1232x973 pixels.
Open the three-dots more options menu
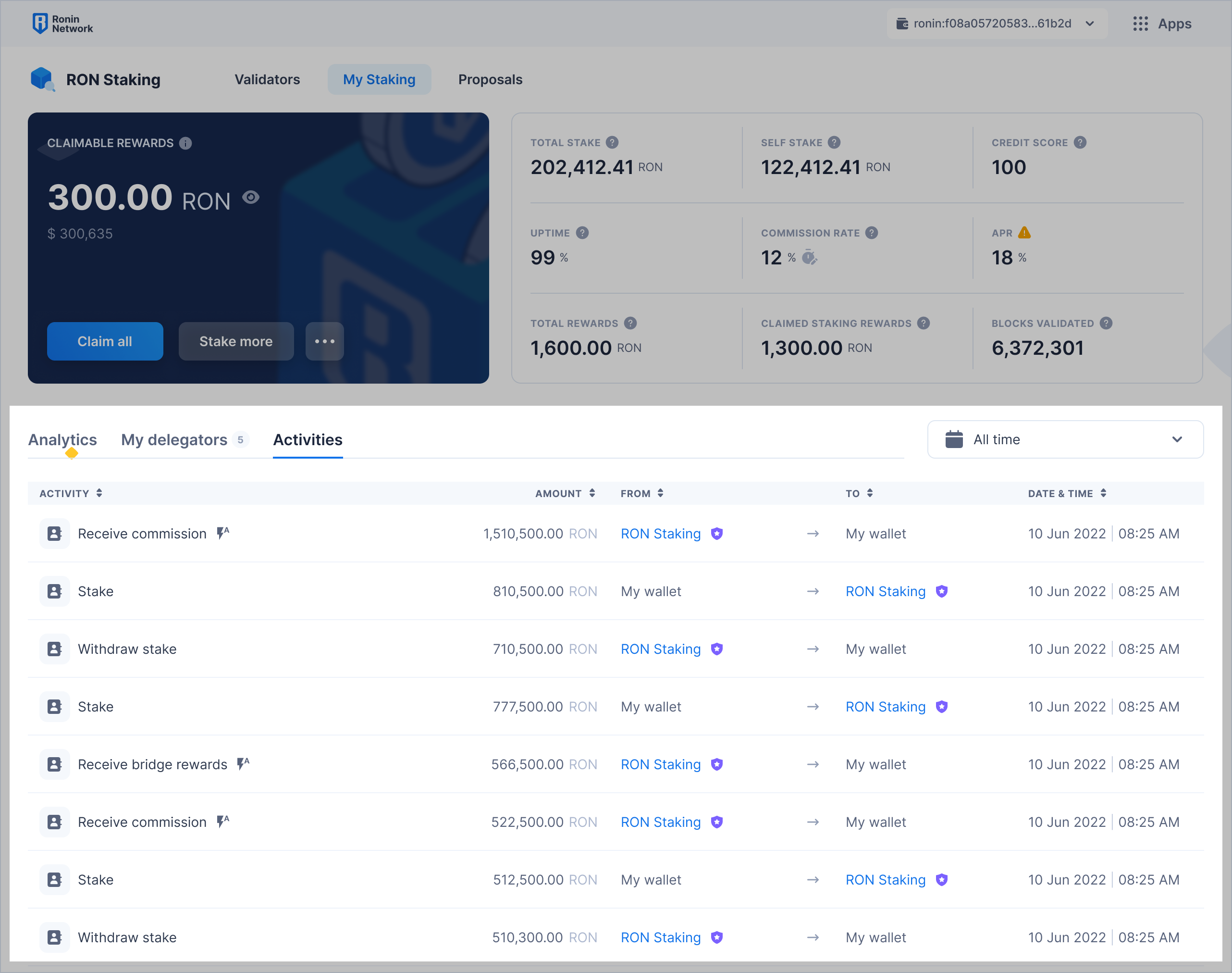324,341
